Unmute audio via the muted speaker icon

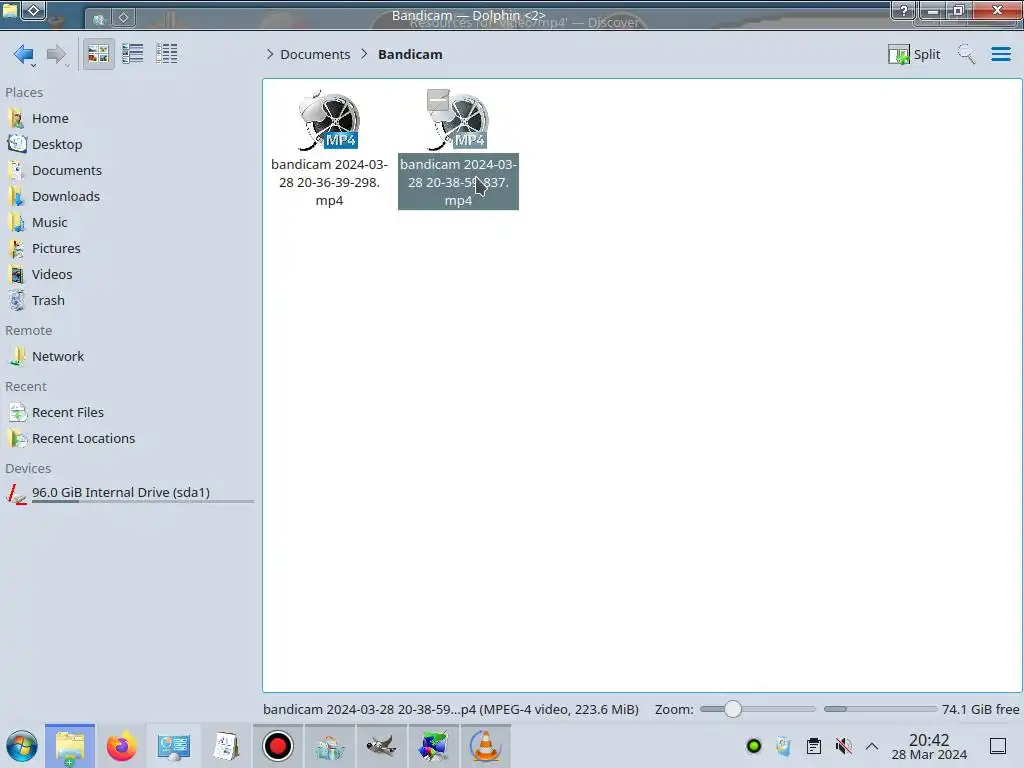[843, 746]
